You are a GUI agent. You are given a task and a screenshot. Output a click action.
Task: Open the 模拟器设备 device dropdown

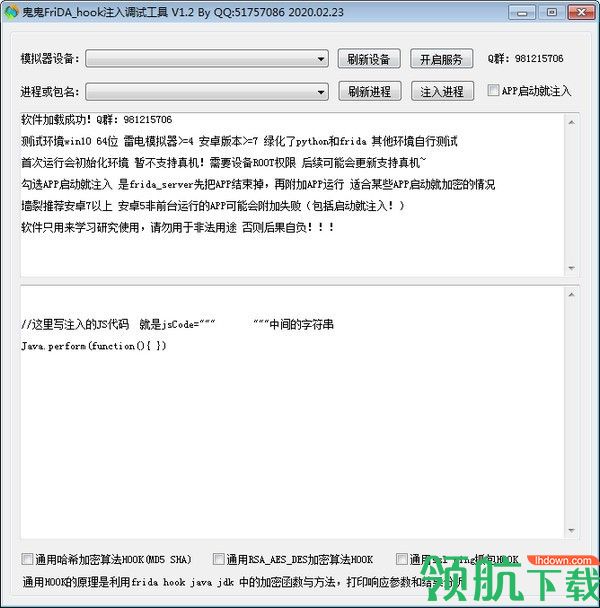pos(207,59)
